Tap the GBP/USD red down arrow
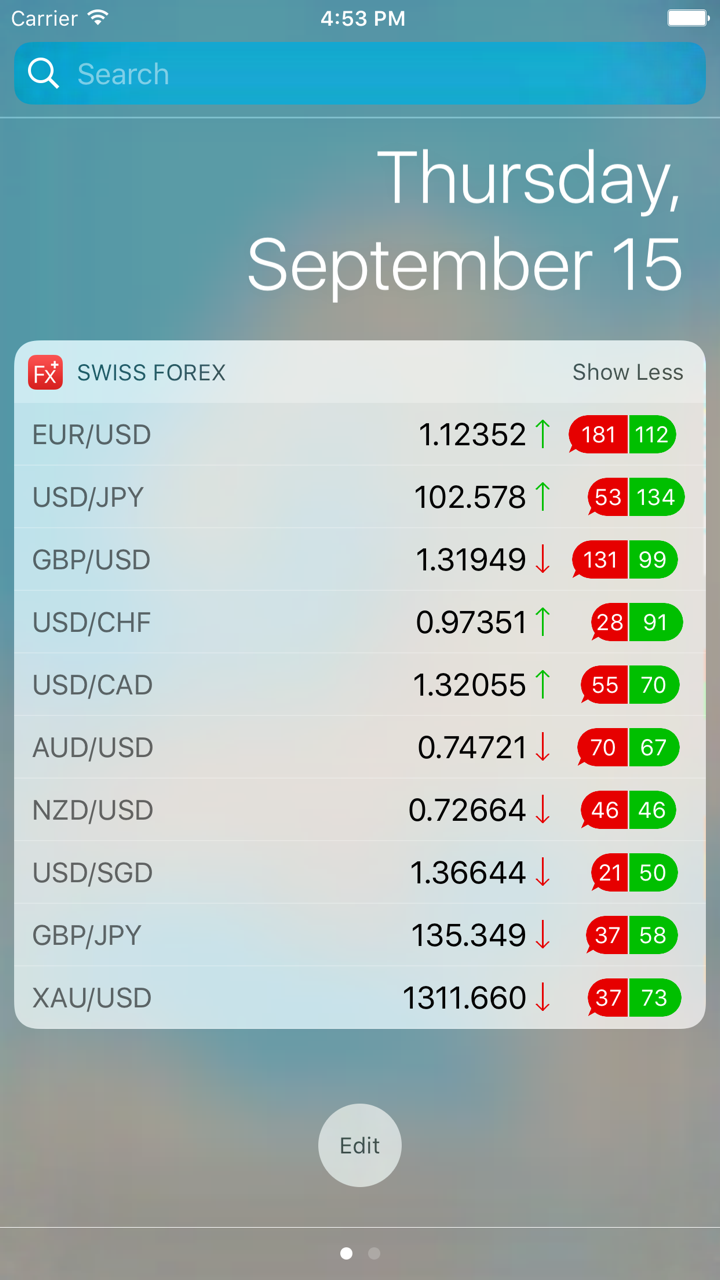The image size is (720, 1280). (542, 560)
